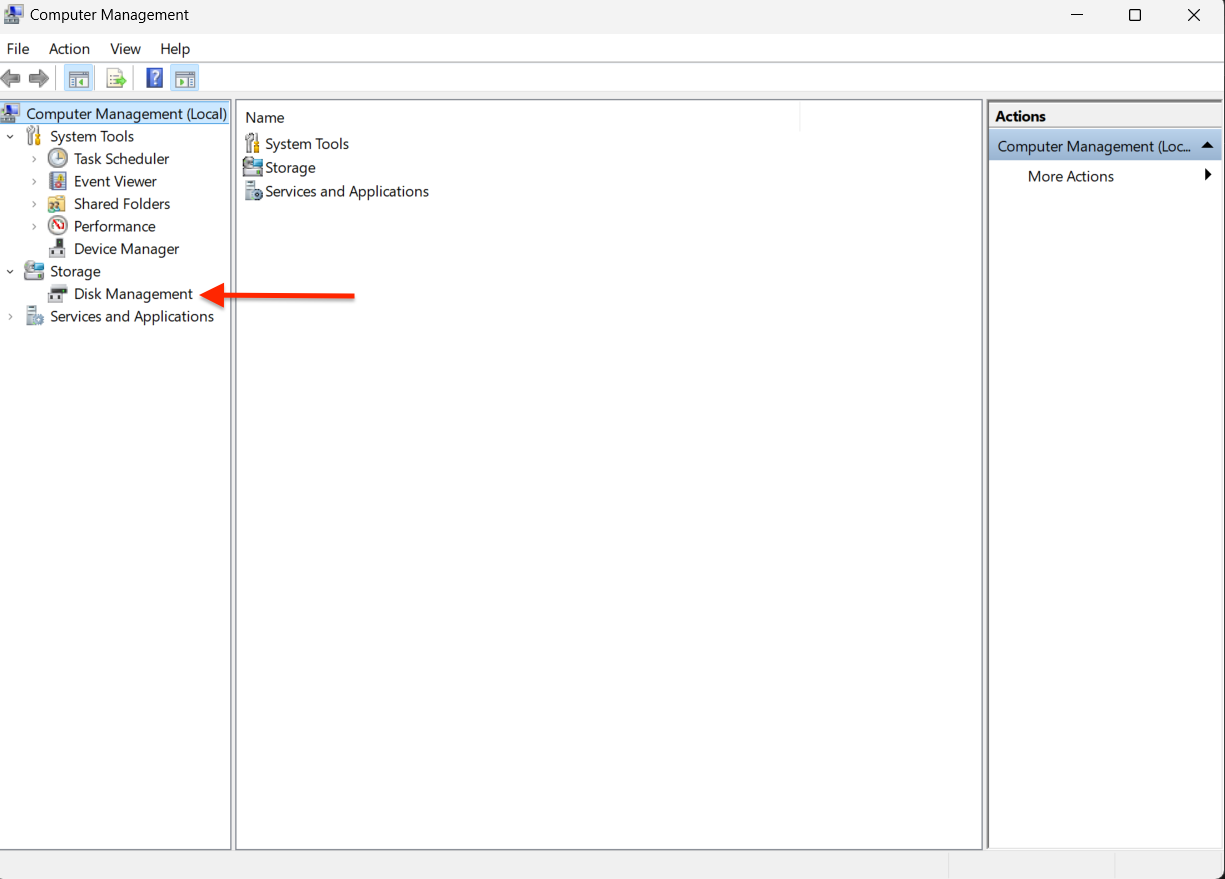
Task: Select Event Viewer in the tree
Action: click(114, 181)
